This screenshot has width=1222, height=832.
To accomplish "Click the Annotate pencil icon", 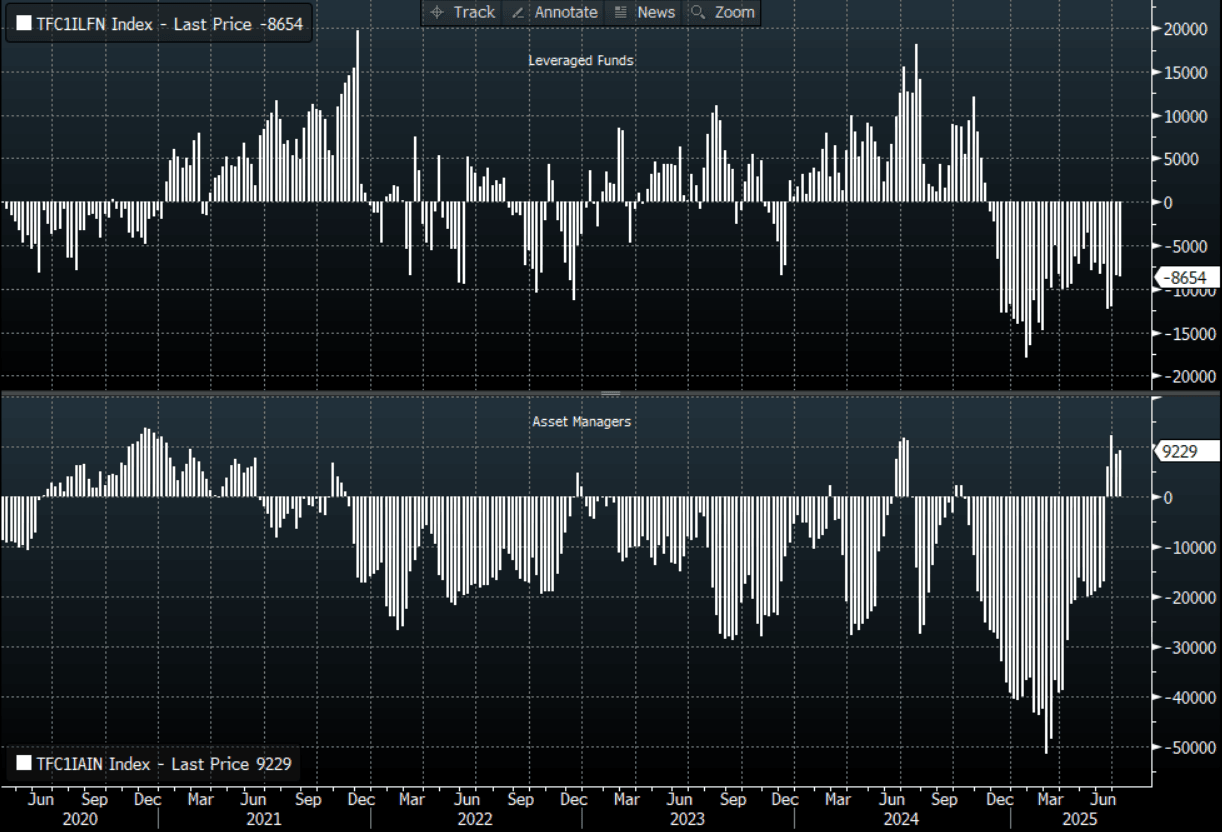I will pos(518,12).
